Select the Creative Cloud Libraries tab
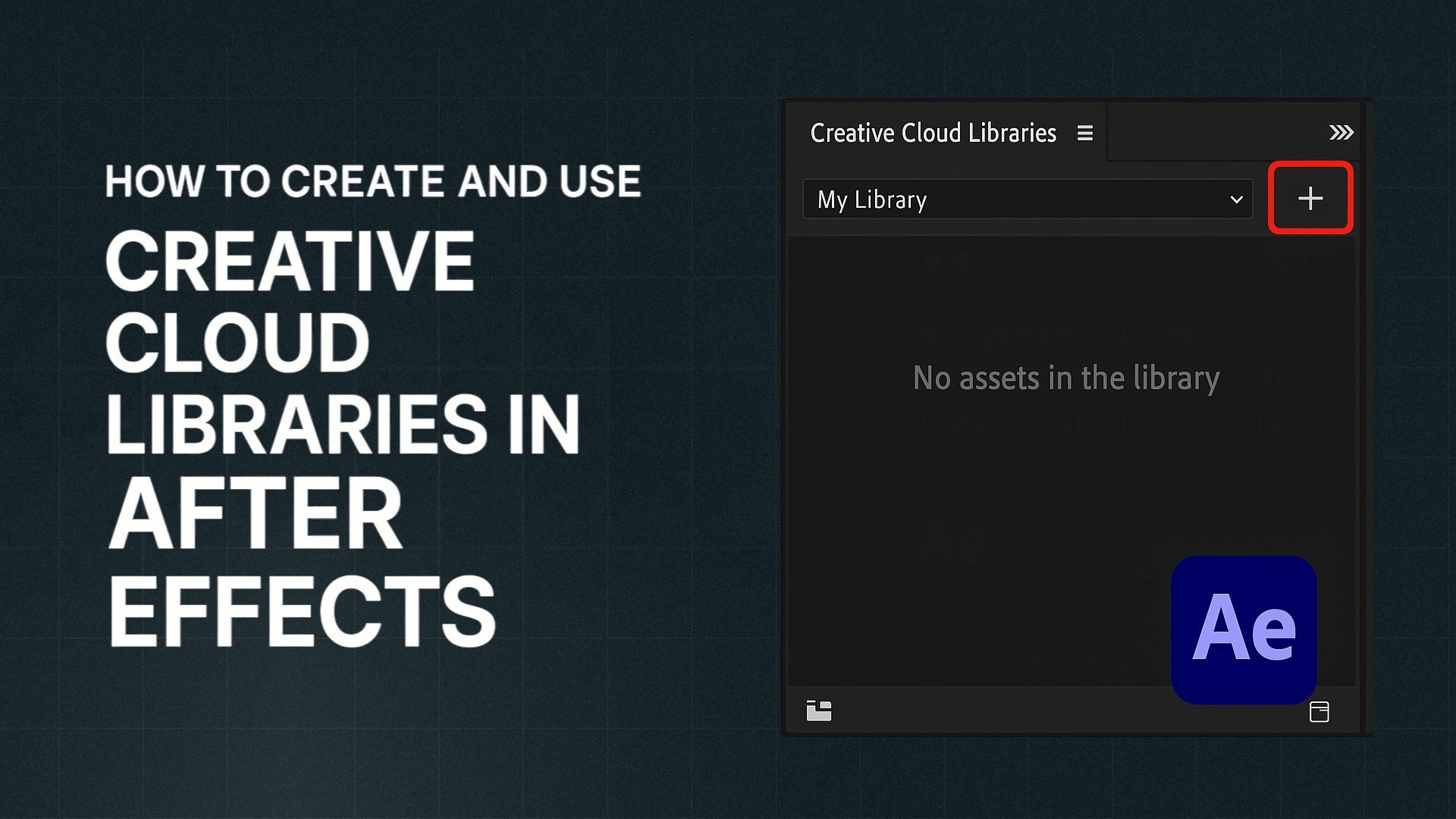This screenshot has width=1456, height=819. [933, 133]
